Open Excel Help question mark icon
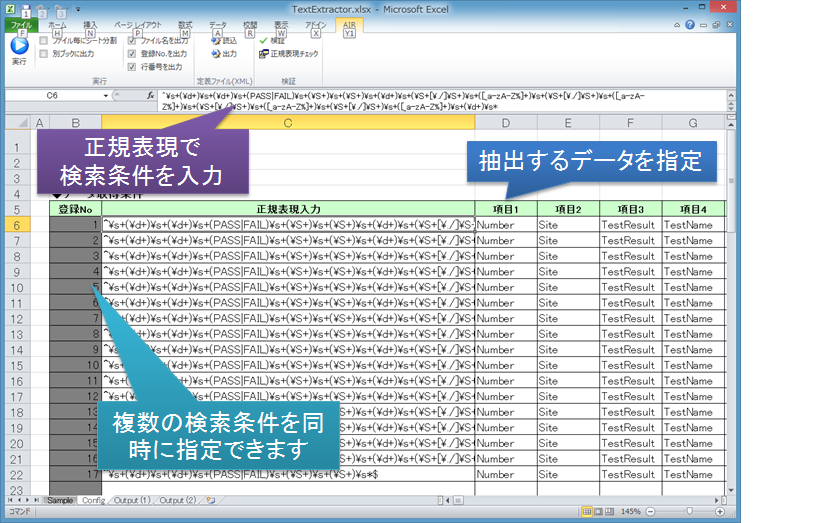Image resolution: width=819 pixels, height=523 pixels. click(690, 25)
